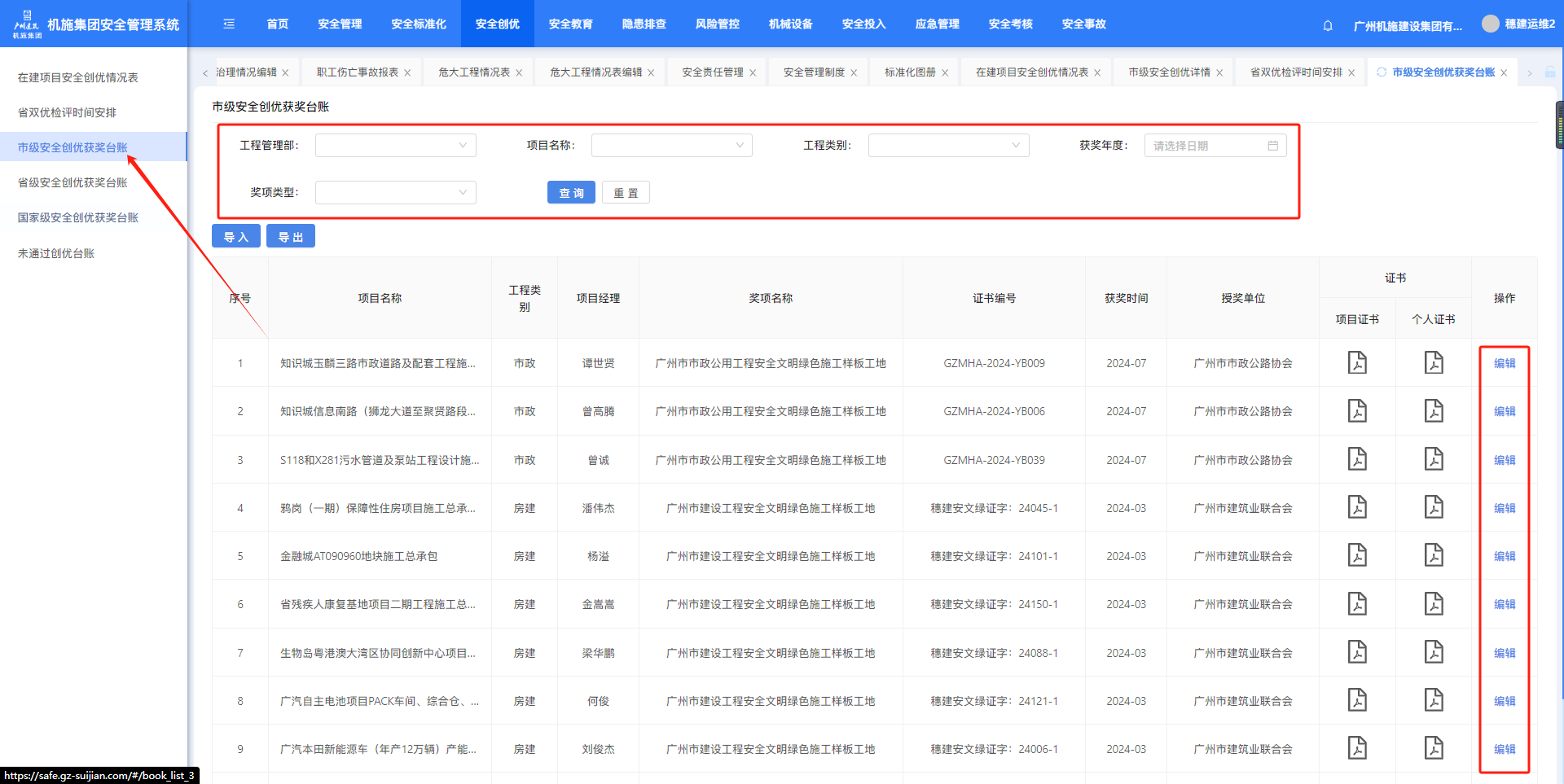
Task: Open personal certificate PDF for row 4
Action: coord(1434,507)
